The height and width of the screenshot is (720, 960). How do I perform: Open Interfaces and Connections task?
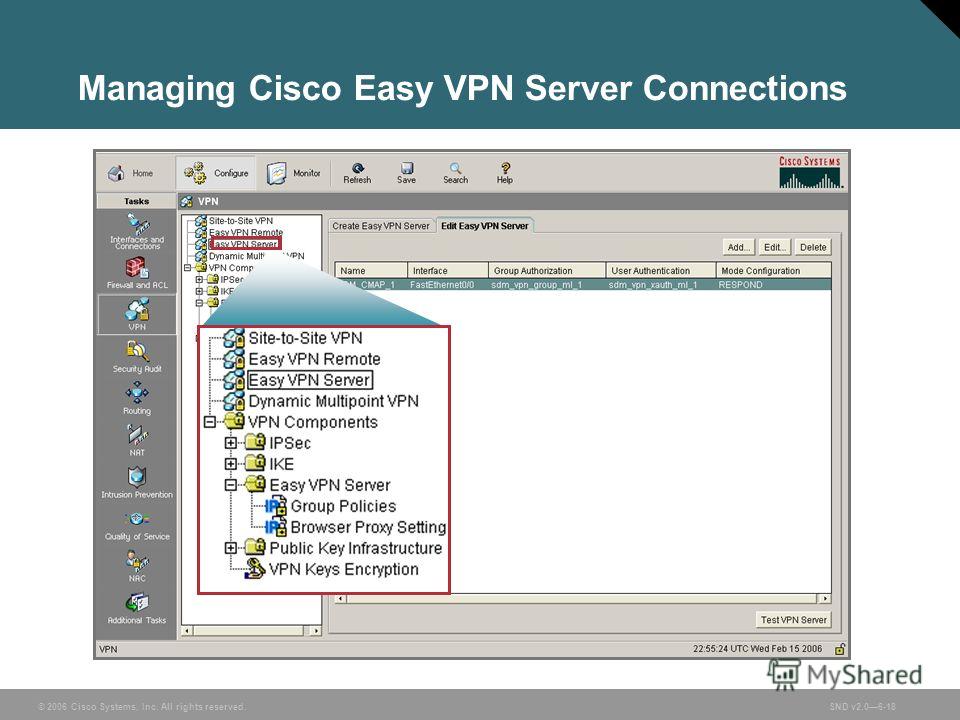137,232
